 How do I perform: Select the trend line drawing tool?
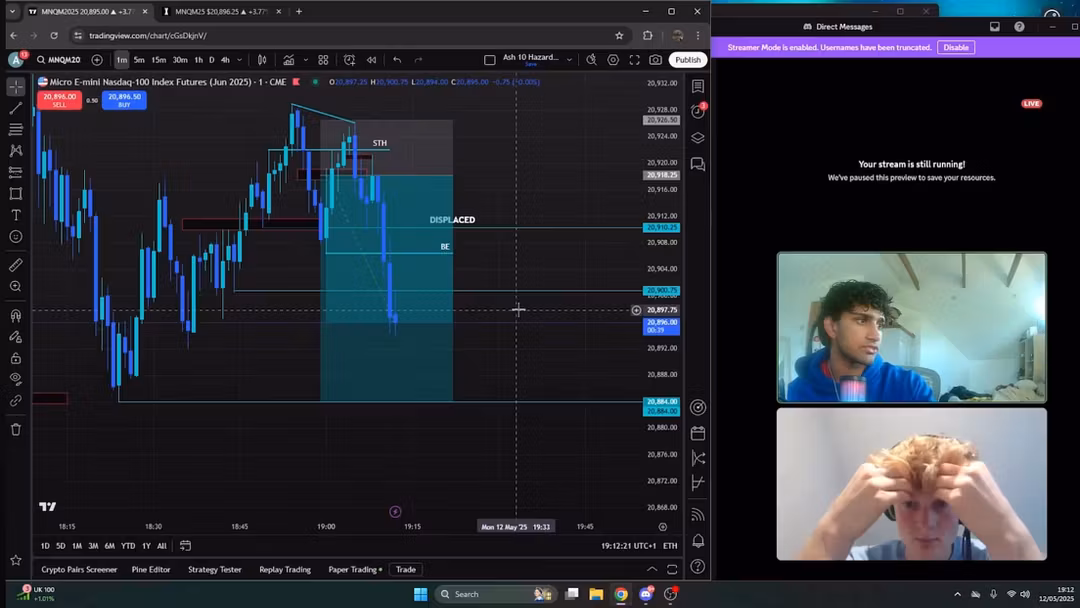point(15,108)
